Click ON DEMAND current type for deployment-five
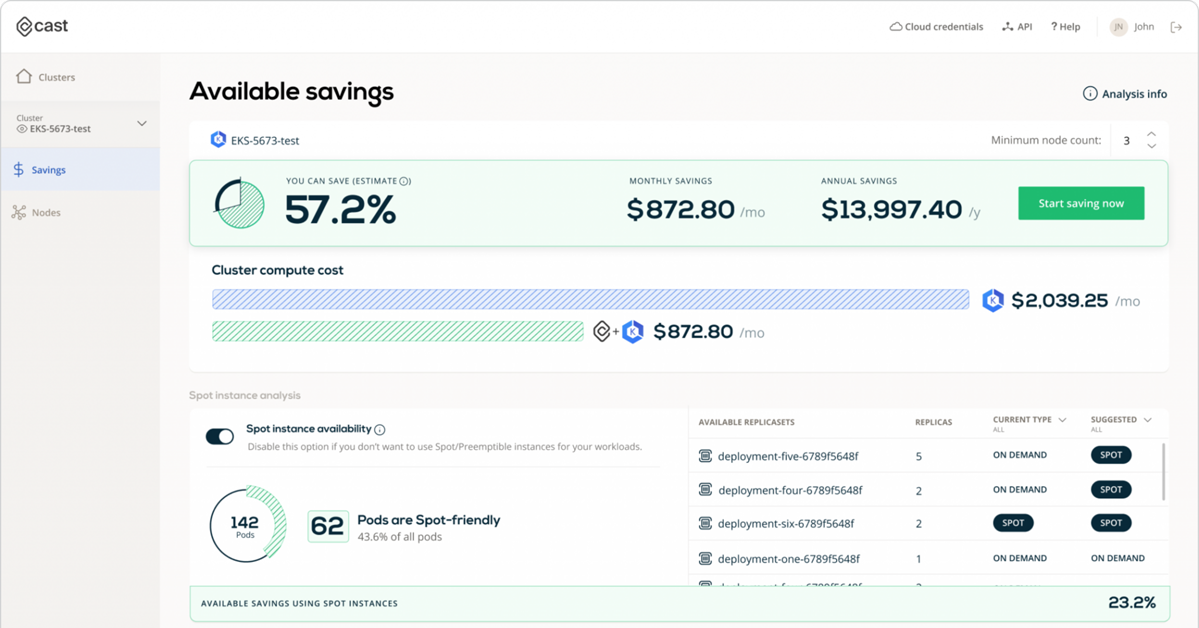 [1019, 455]
